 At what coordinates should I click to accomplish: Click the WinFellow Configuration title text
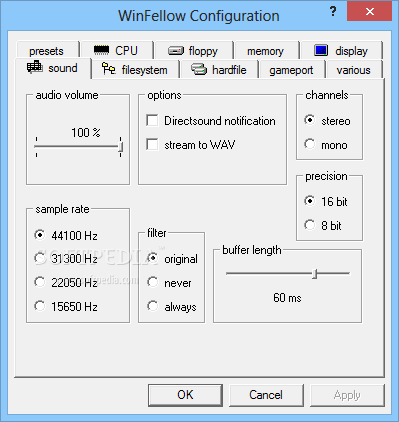tap(199, 16)
